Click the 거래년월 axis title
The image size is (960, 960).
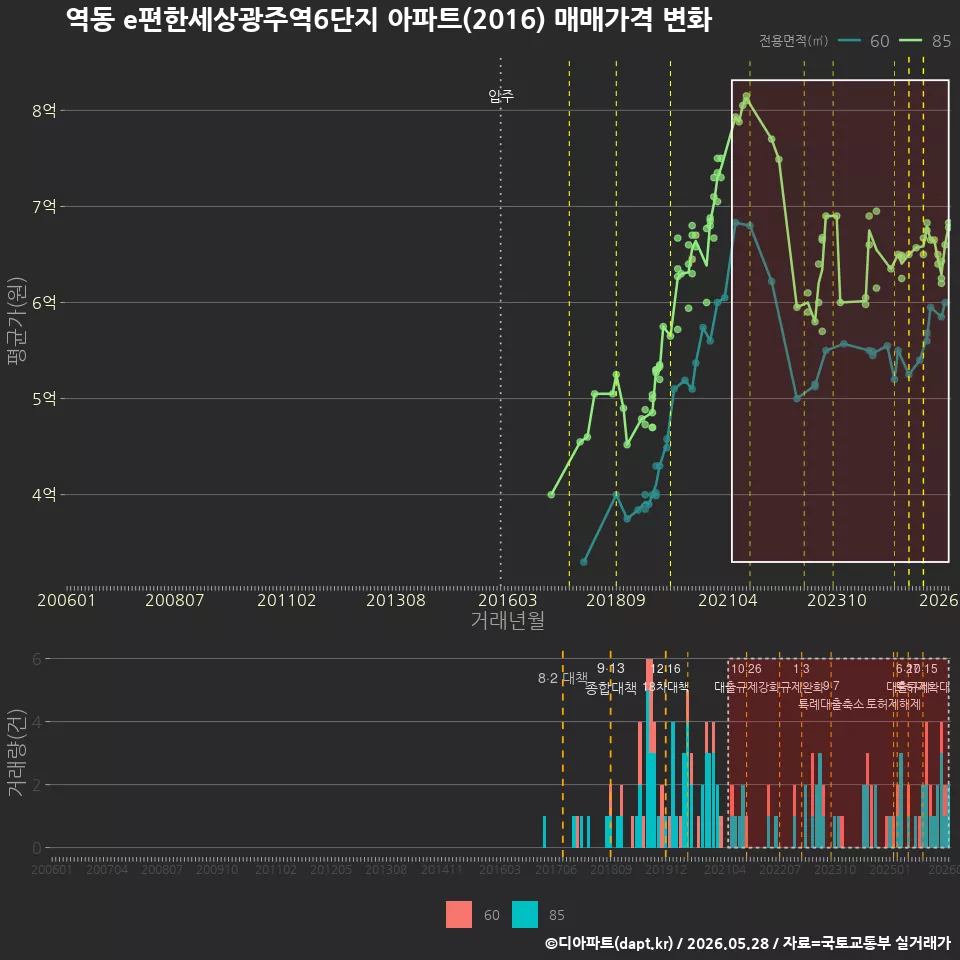508,620
